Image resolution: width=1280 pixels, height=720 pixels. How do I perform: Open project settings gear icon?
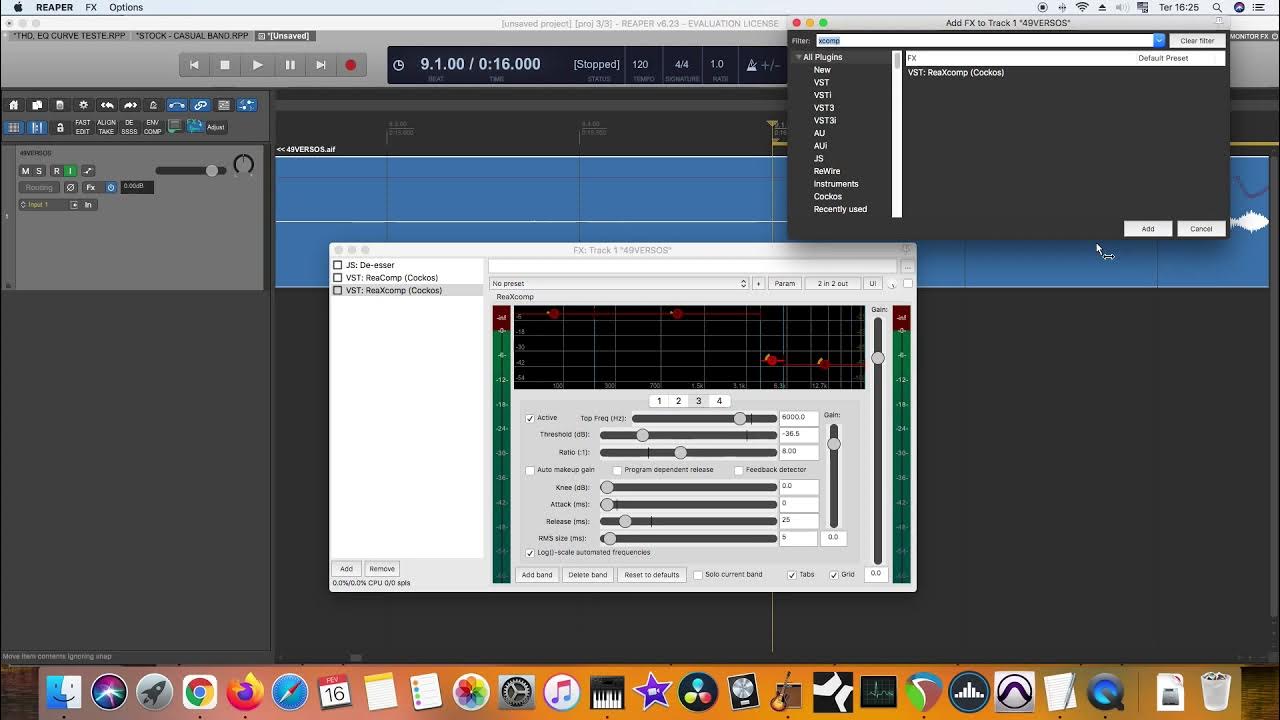pyautogui.click(x=83, y=105)
